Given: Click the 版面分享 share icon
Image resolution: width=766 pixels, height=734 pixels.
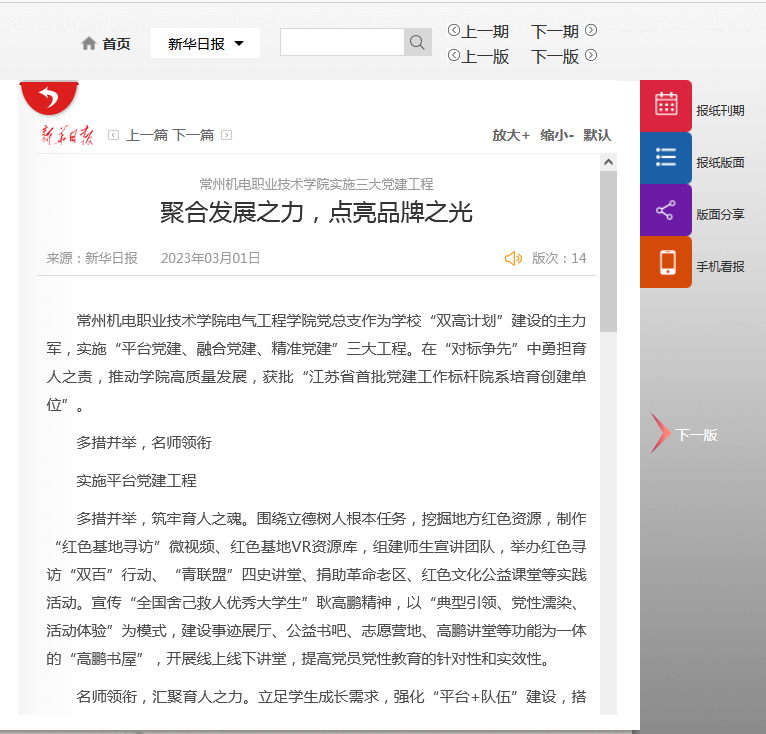Looking at the screenshot, I should pos(666,210).
